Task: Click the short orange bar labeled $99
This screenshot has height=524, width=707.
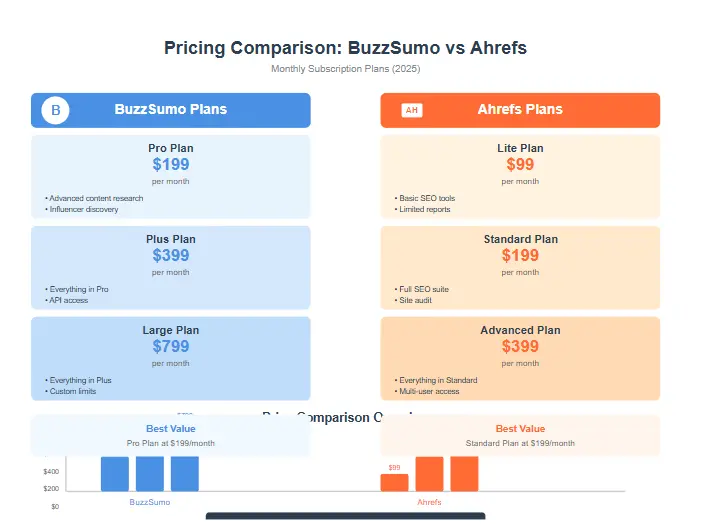Action: [x=394, y=482]
